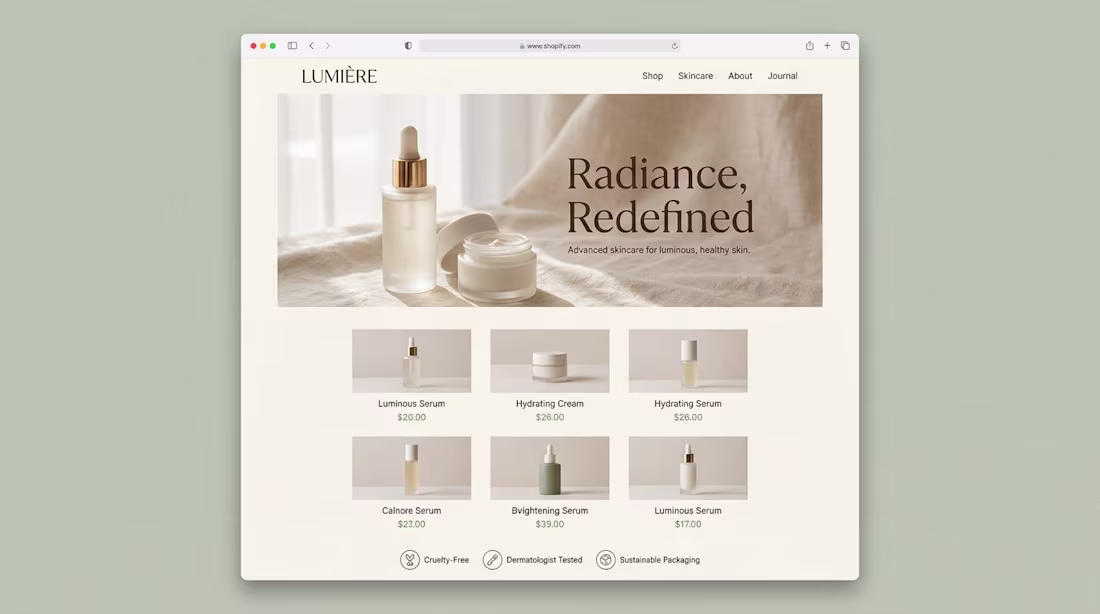The image size is (1100, 614).
Task: Click the $23.00 price
Action: (412, 524)
